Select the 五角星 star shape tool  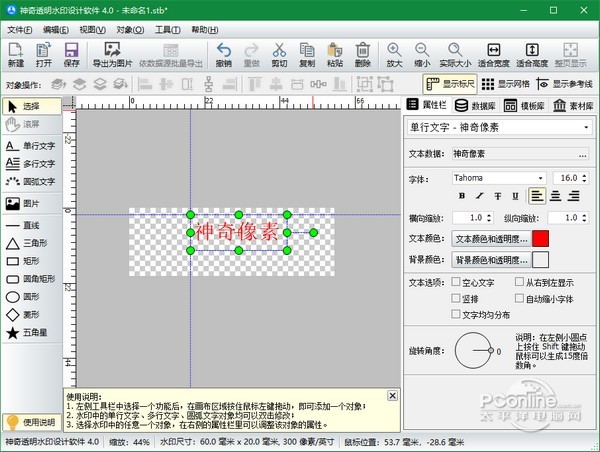[32, 331]
